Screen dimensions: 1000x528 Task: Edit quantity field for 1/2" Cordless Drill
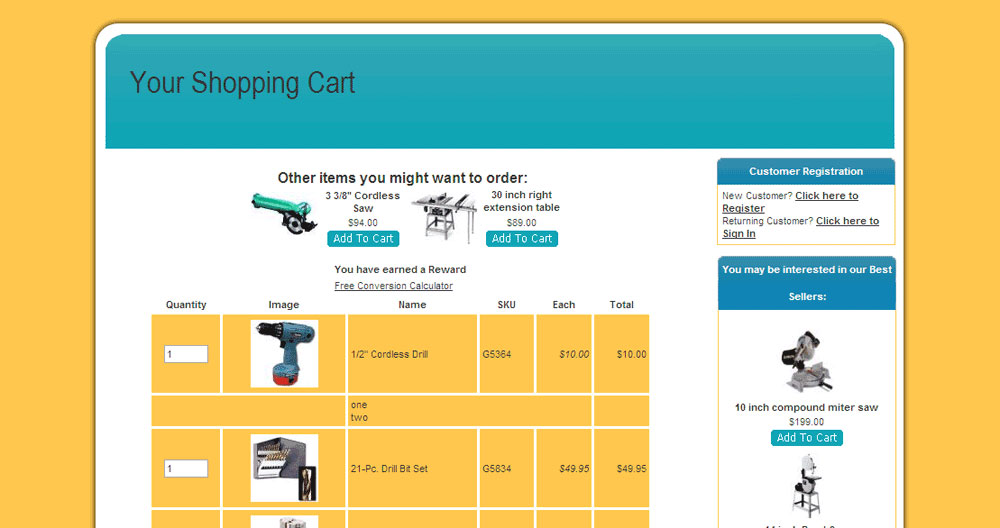tap(186, 354)
